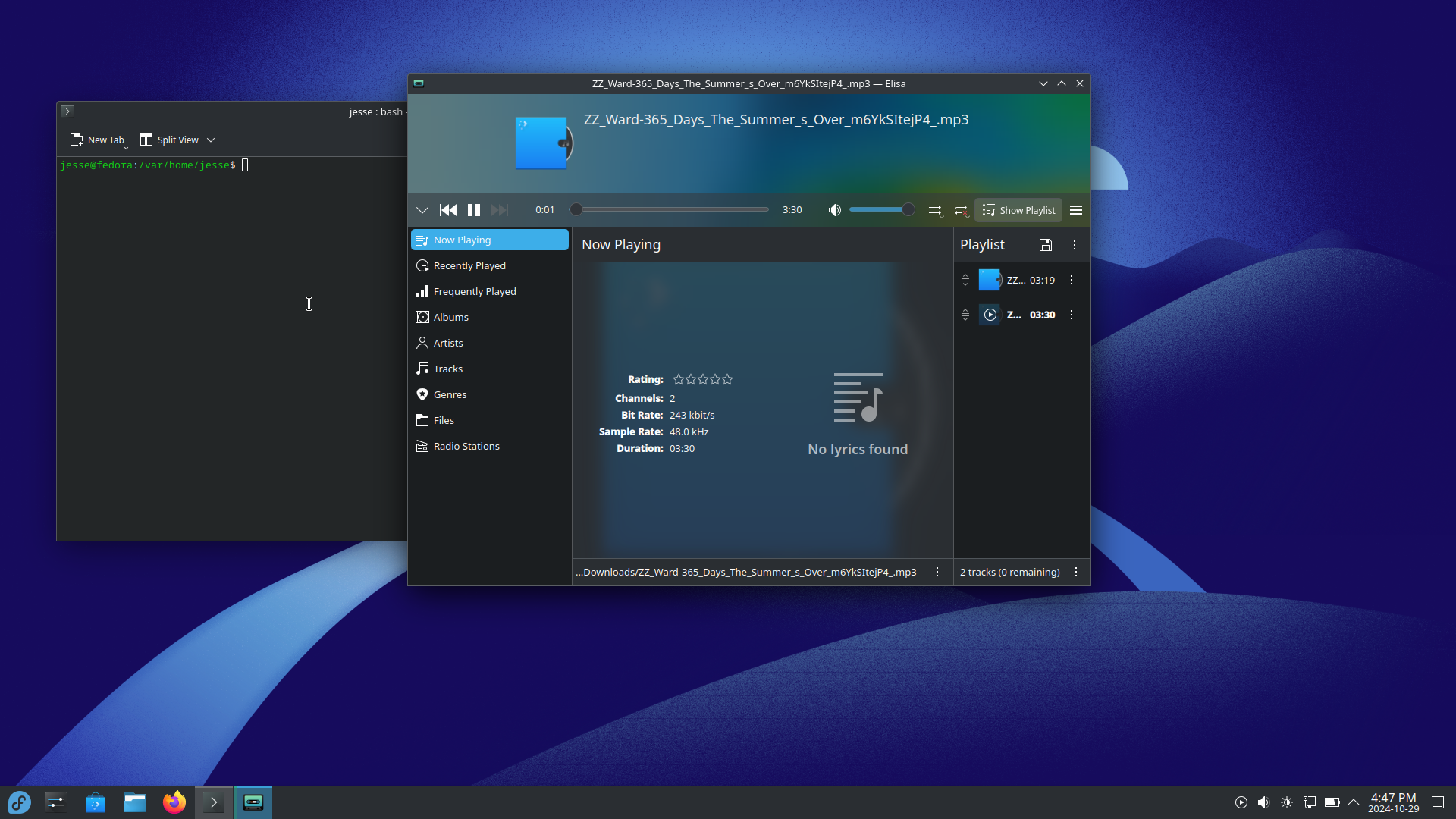Screen dimensions: 1456x819
Task: Toggle shuffle playback mode
Action: click(935, 210)
